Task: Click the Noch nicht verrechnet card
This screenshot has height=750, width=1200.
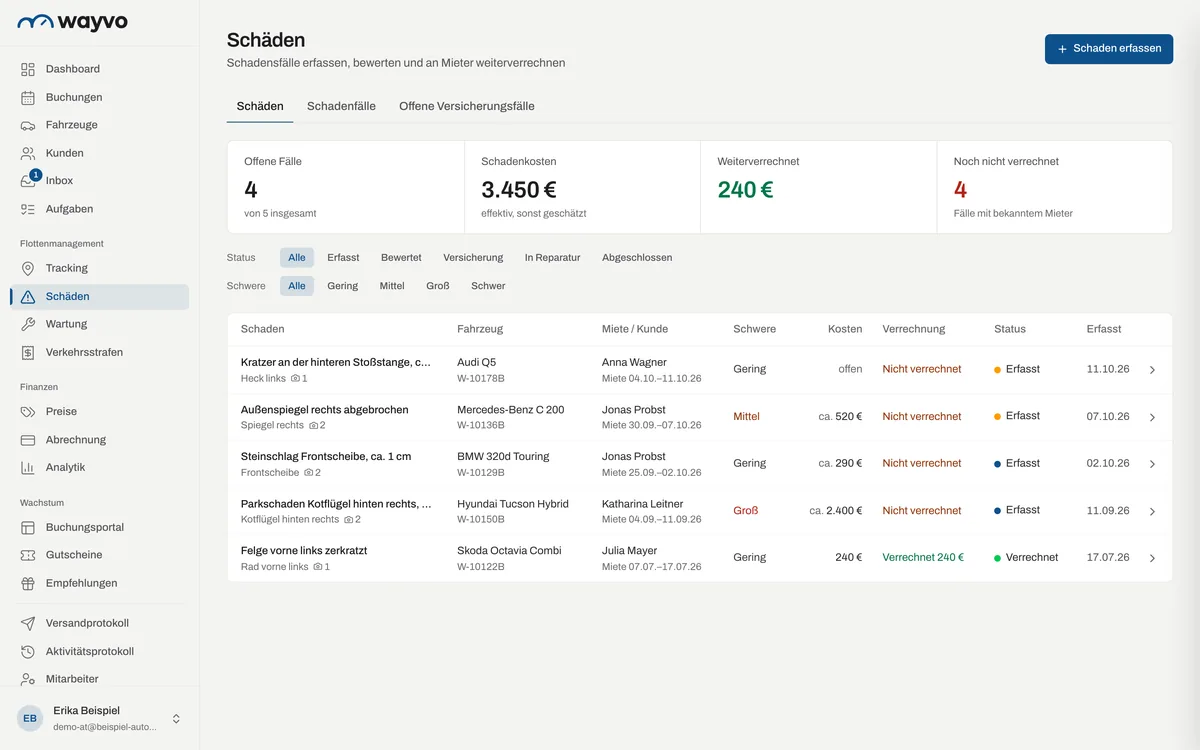Action: click(1055, 187)
